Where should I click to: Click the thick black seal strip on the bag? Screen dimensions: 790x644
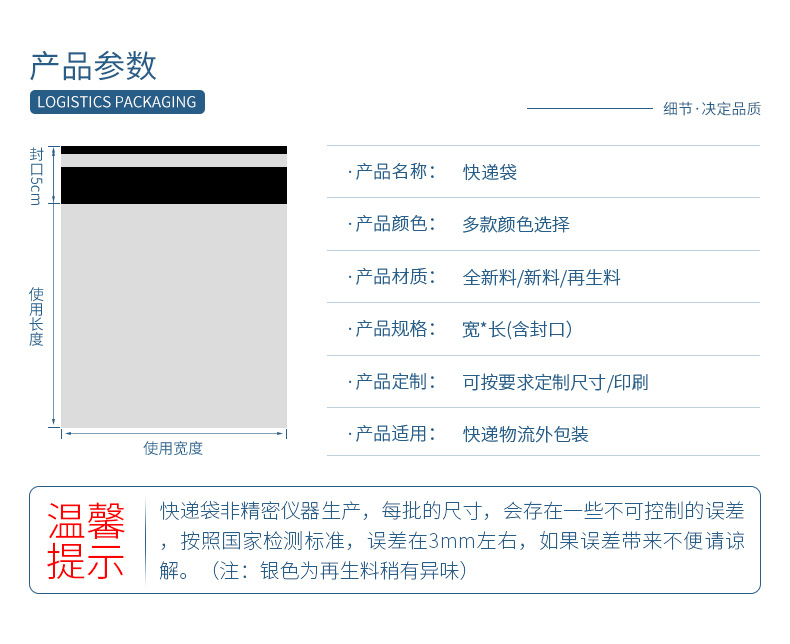click(174, 185)
